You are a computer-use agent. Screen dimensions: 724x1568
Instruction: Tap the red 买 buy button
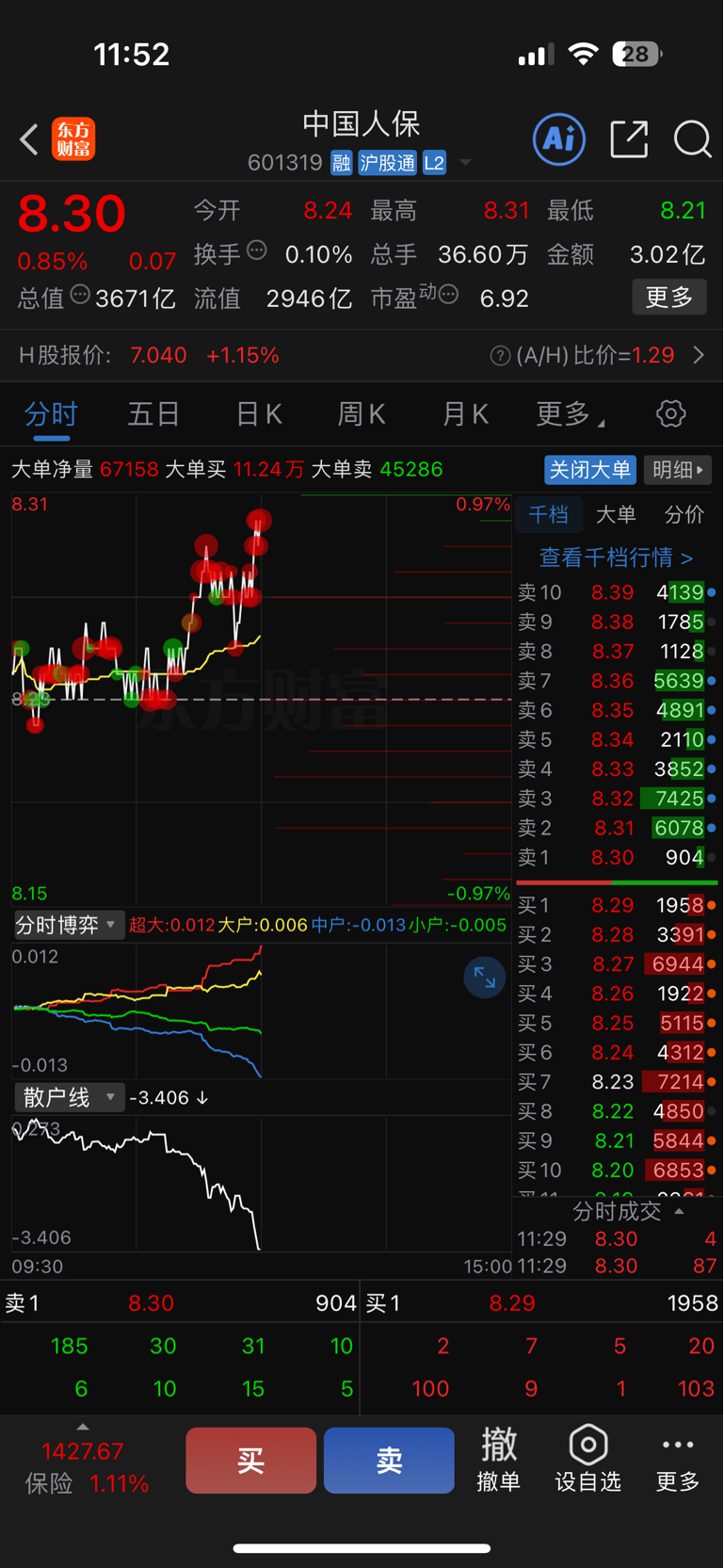click(250, 1460)
